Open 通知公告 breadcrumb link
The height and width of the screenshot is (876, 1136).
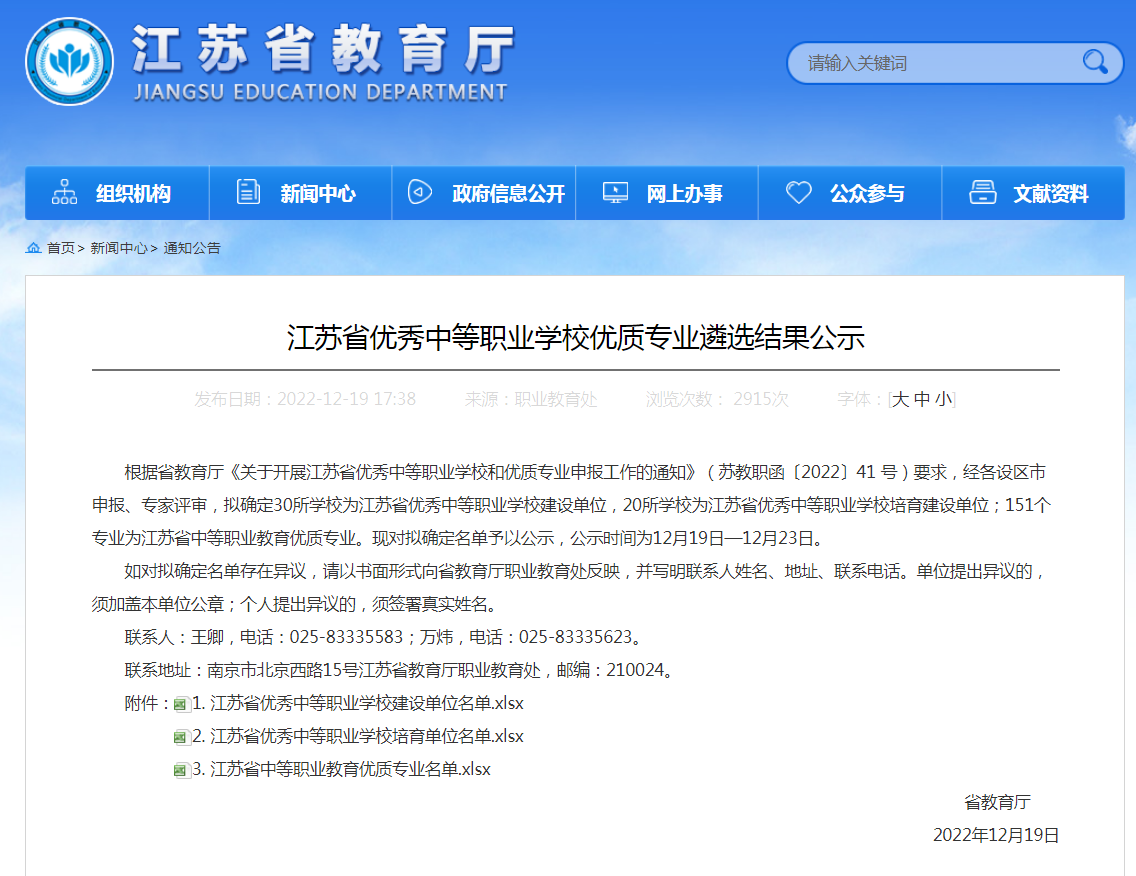tap(192, 248)
